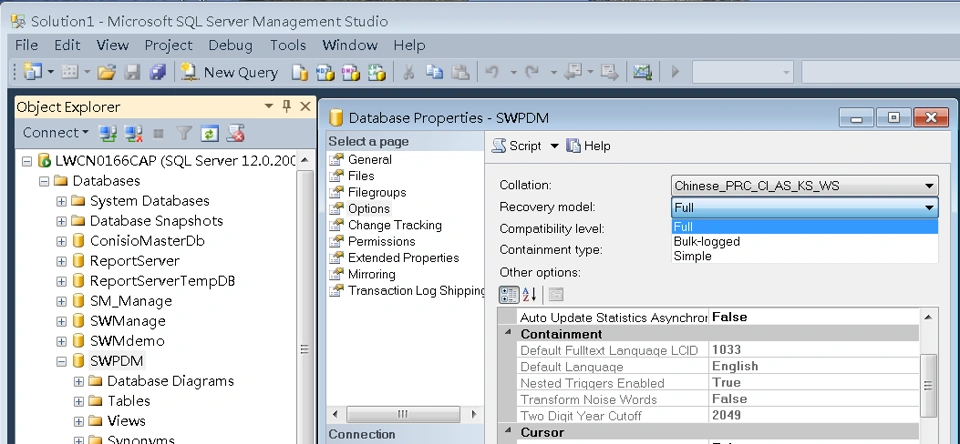Image resolution: width=960 pixels, height=444 pixels.
Task: Open the Files page
Action: coord(361,176)
